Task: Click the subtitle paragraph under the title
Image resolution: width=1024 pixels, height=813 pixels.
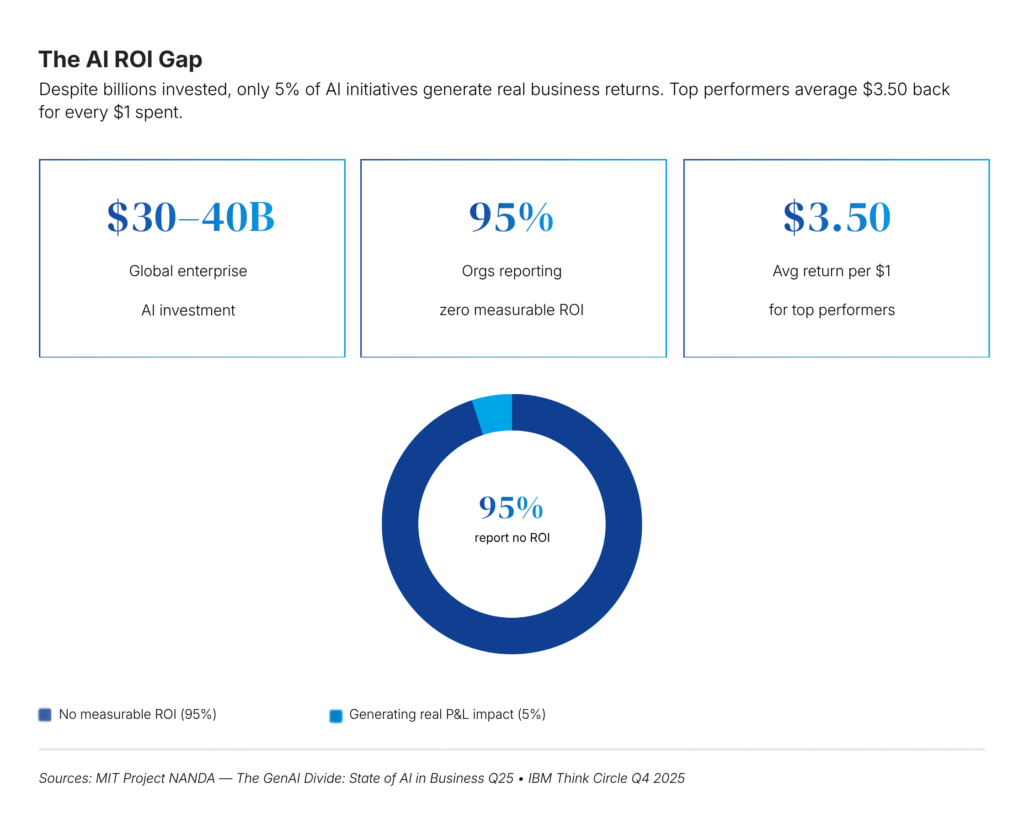Action: pos(494,99)
